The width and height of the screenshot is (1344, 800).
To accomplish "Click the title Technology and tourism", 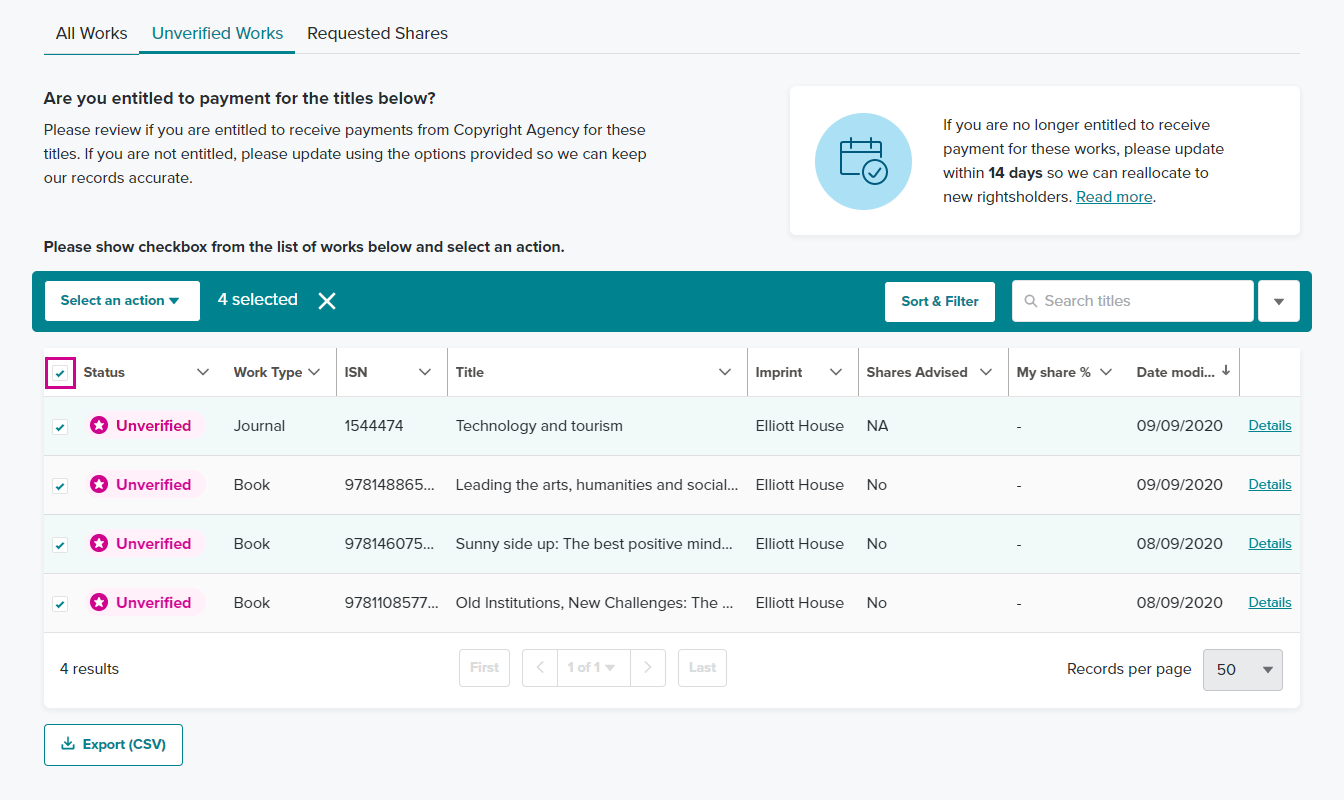I will (x=539, y=426).
